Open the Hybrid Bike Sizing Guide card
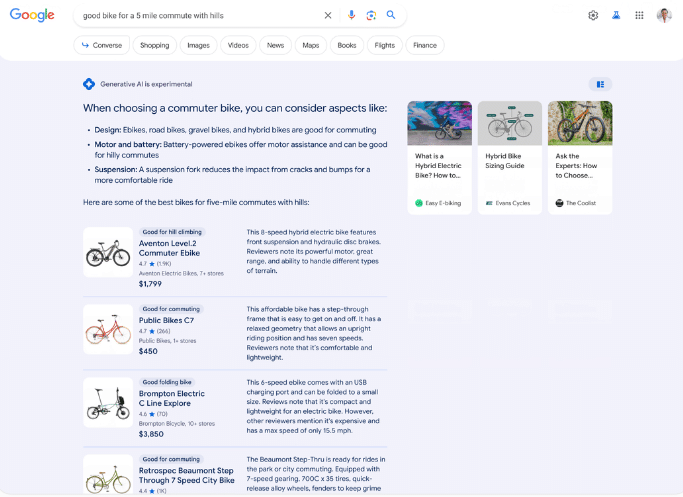 tap(510, 158)
